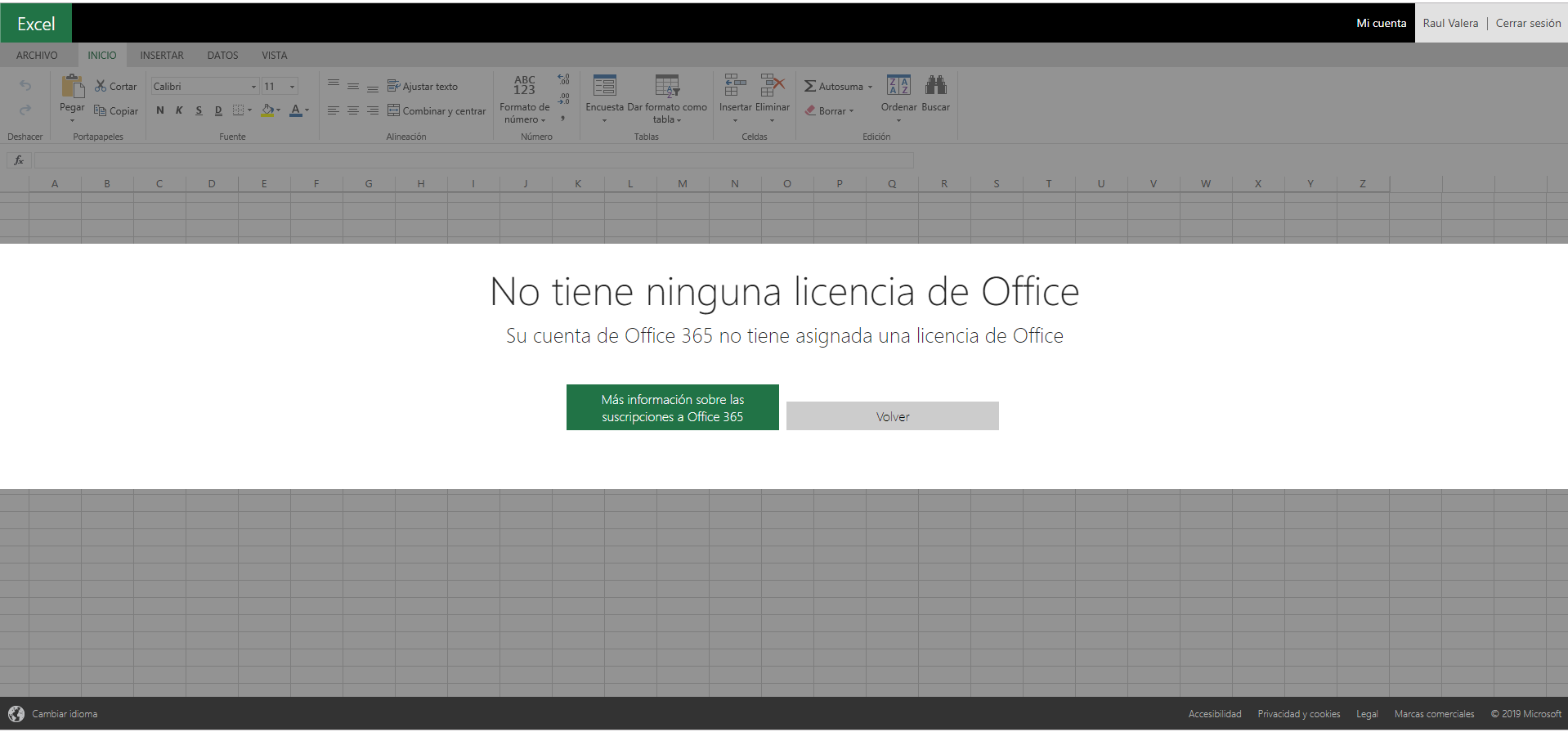
Task: Open Ordenar sort menu
Action: pos(898,99)
